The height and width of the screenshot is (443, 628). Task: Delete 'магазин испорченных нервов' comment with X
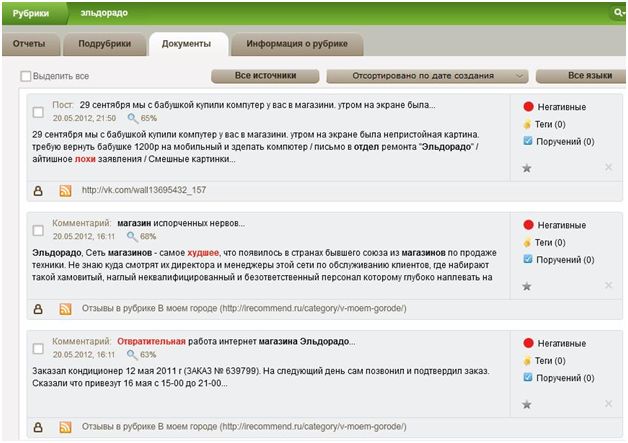click(608, 285)
